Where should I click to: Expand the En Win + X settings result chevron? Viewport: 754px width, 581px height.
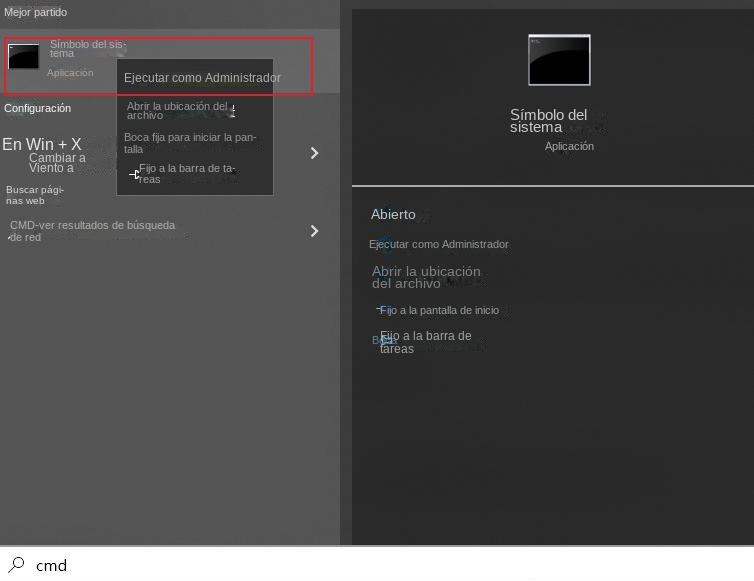[314, 153]
